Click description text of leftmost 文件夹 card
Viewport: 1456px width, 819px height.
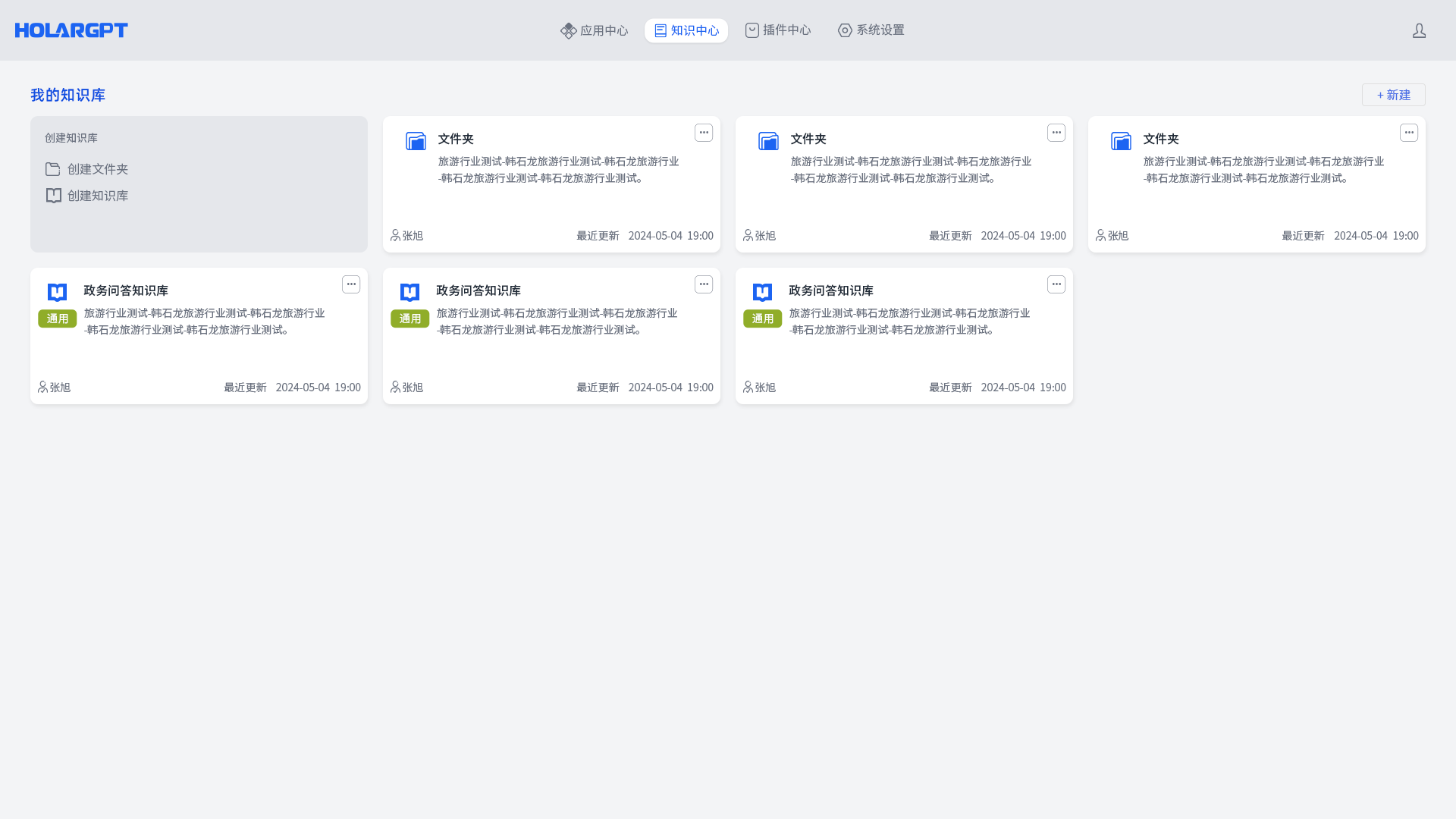coord(559,170)
